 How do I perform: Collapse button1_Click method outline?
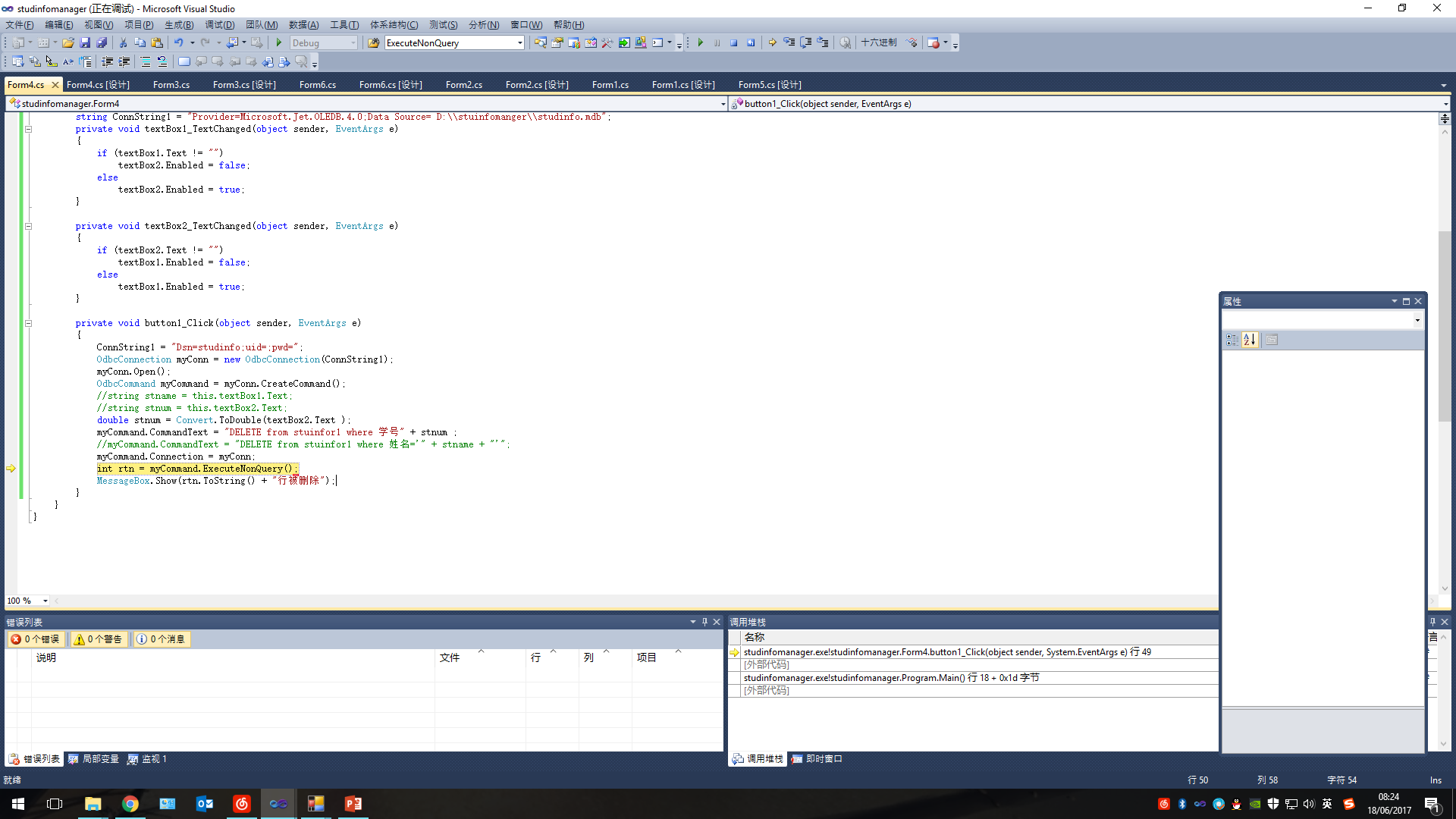point(28,323)
